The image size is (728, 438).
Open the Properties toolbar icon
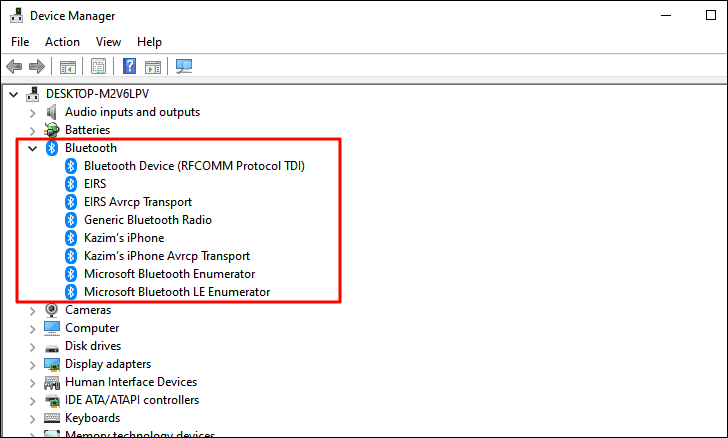tap(98, 66)
